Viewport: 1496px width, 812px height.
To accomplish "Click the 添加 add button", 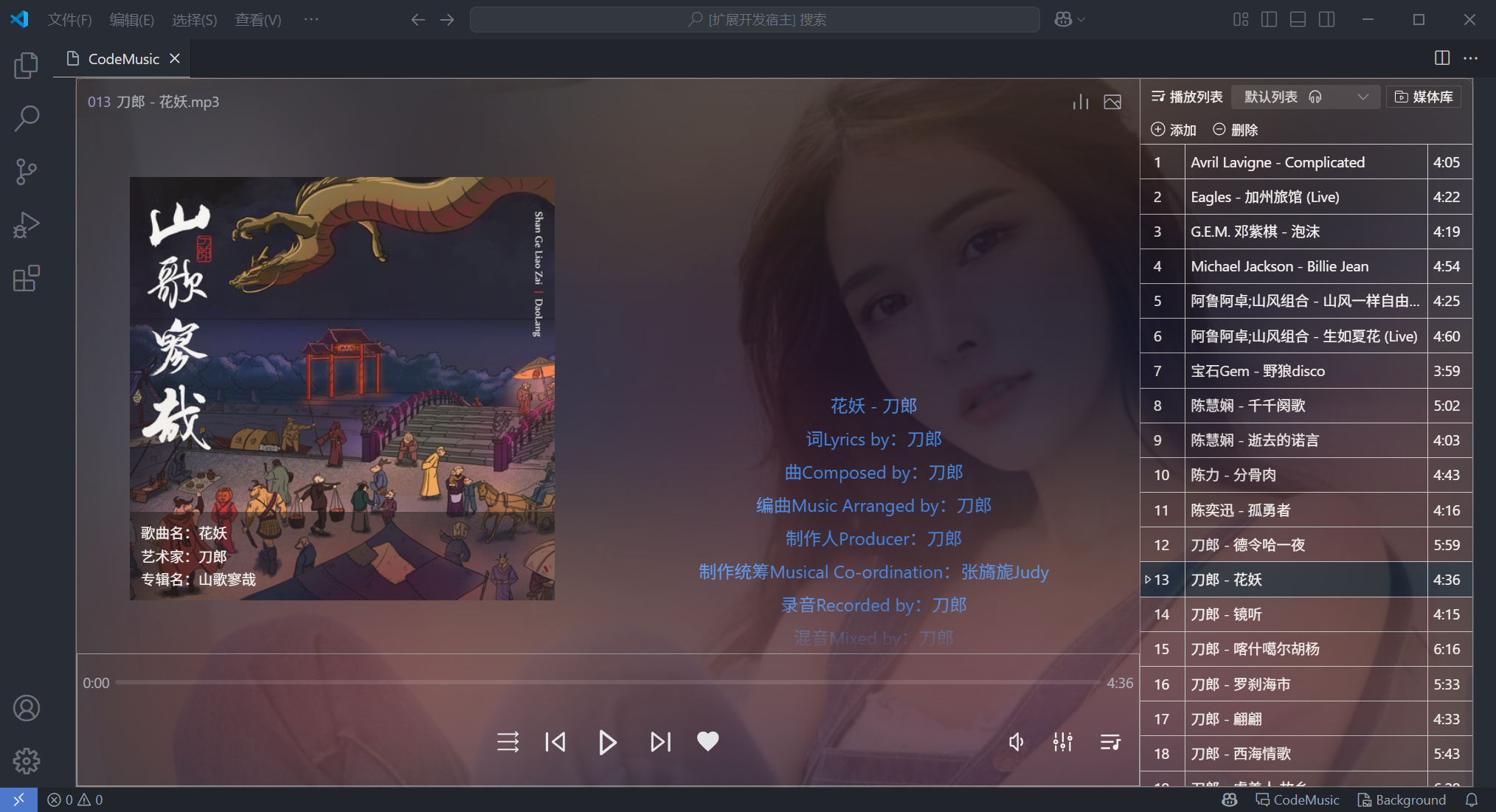I will tap(1174, 130).
